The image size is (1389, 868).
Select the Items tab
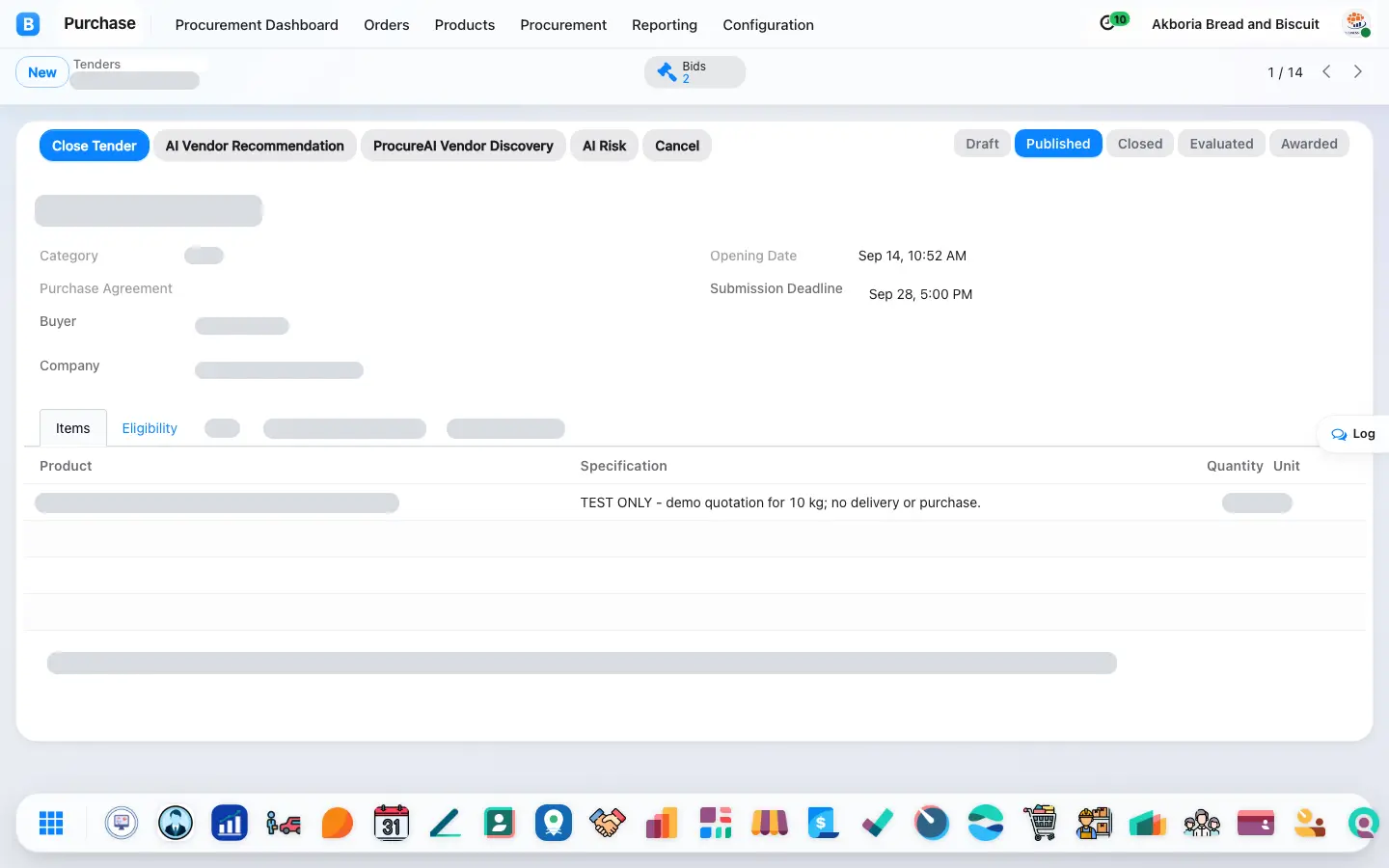click(73, 428)
